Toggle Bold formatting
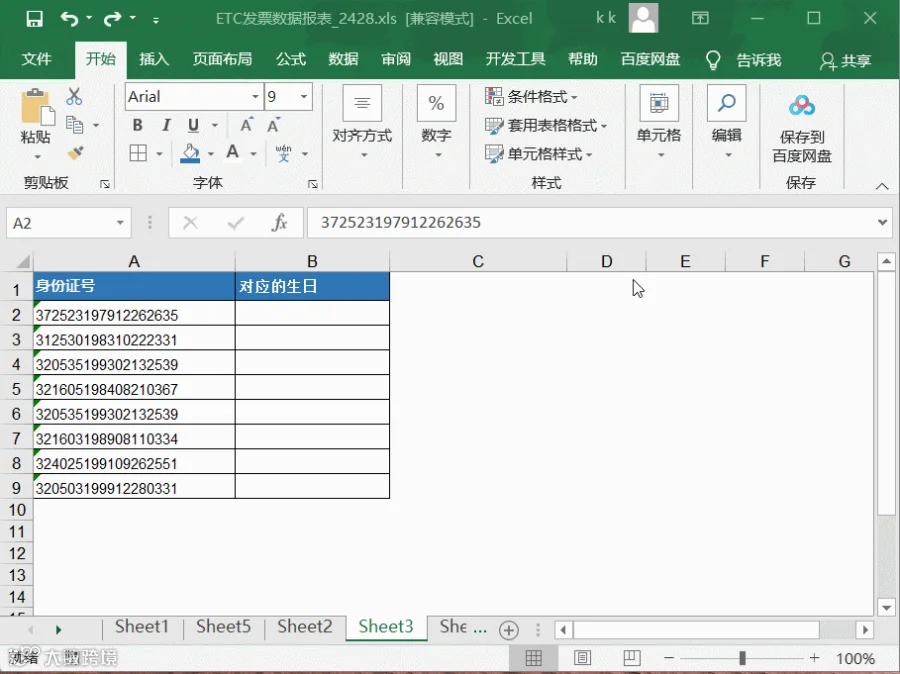 (x=137, y=125)
